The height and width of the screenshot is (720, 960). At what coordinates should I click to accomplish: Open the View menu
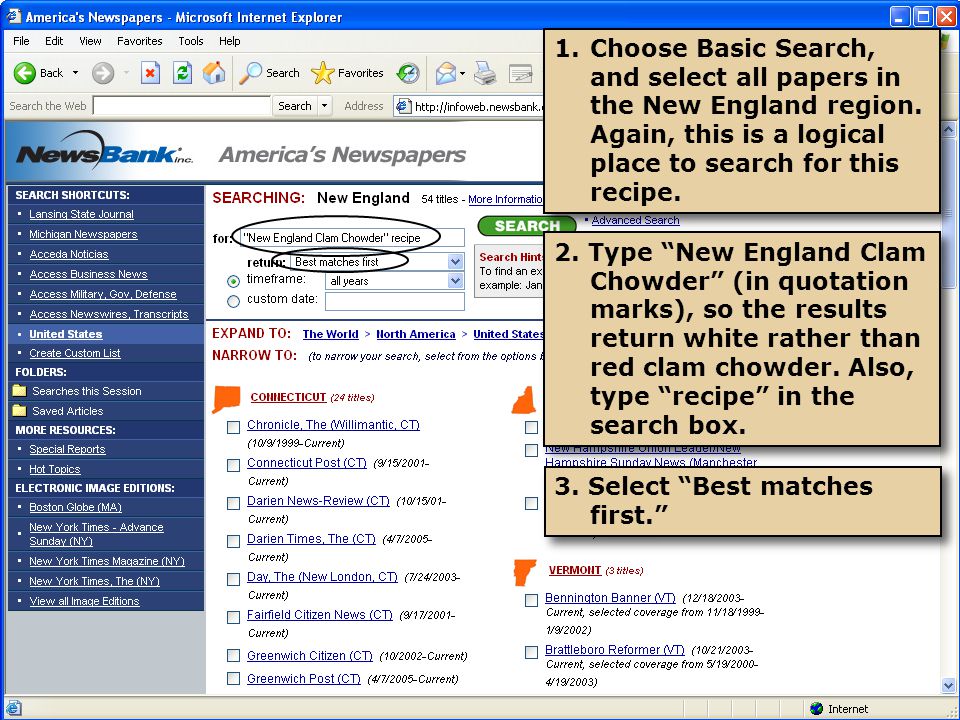pos(90,41)
